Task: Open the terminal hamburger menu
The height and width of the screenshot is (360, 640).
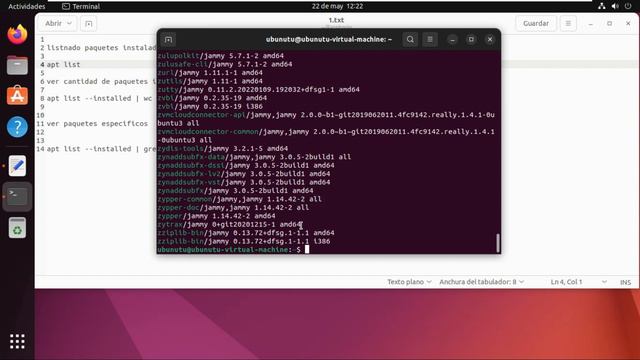Action: click(430, 40)
